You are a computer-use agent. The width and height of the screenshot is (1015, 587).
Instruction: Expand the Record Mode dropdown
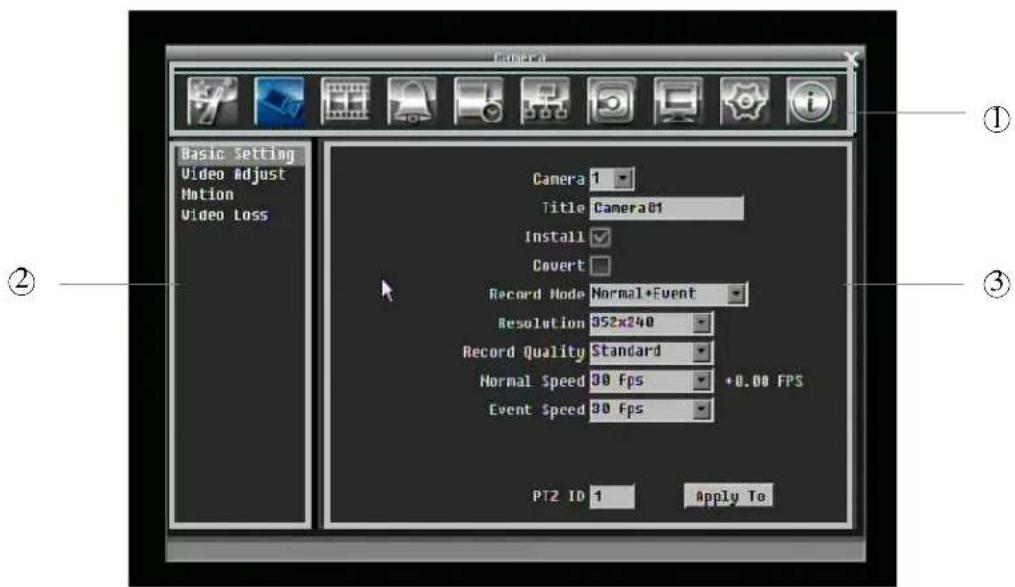tap(668, 294)
